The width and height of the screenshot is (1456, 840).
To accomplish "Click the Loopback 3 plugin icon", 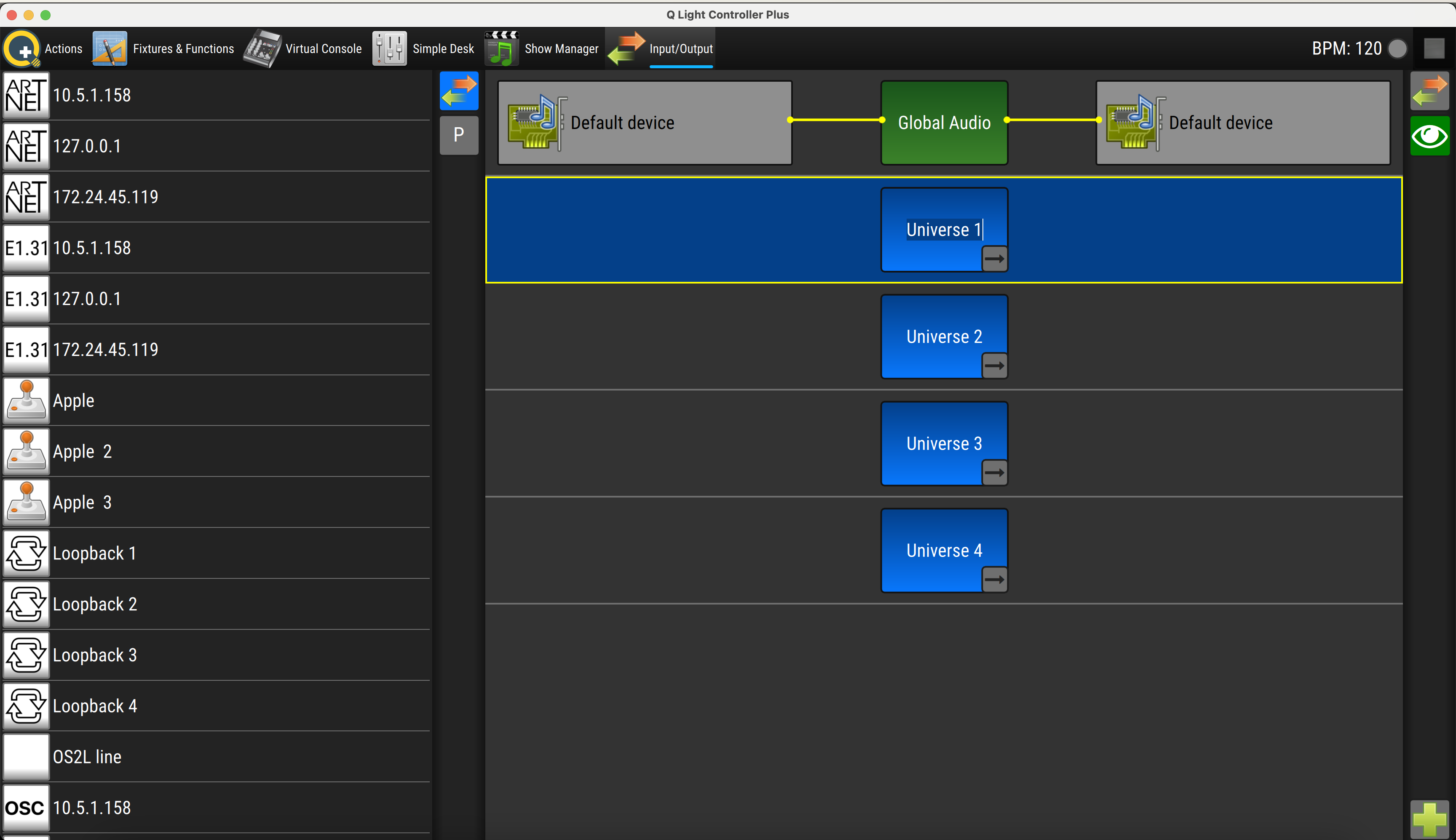I will [26, 655].
